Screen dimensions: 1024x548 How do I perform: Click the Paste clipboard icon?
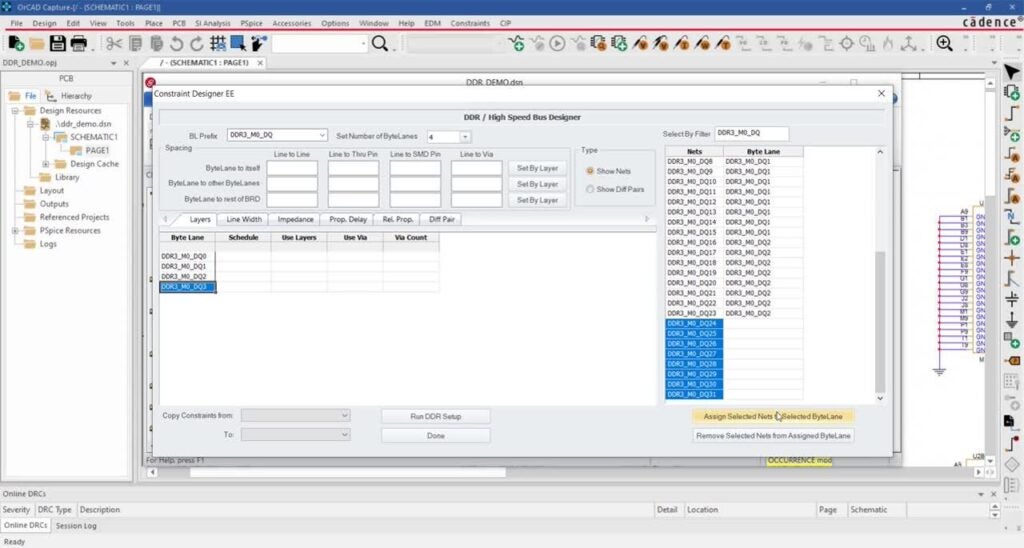156,44
